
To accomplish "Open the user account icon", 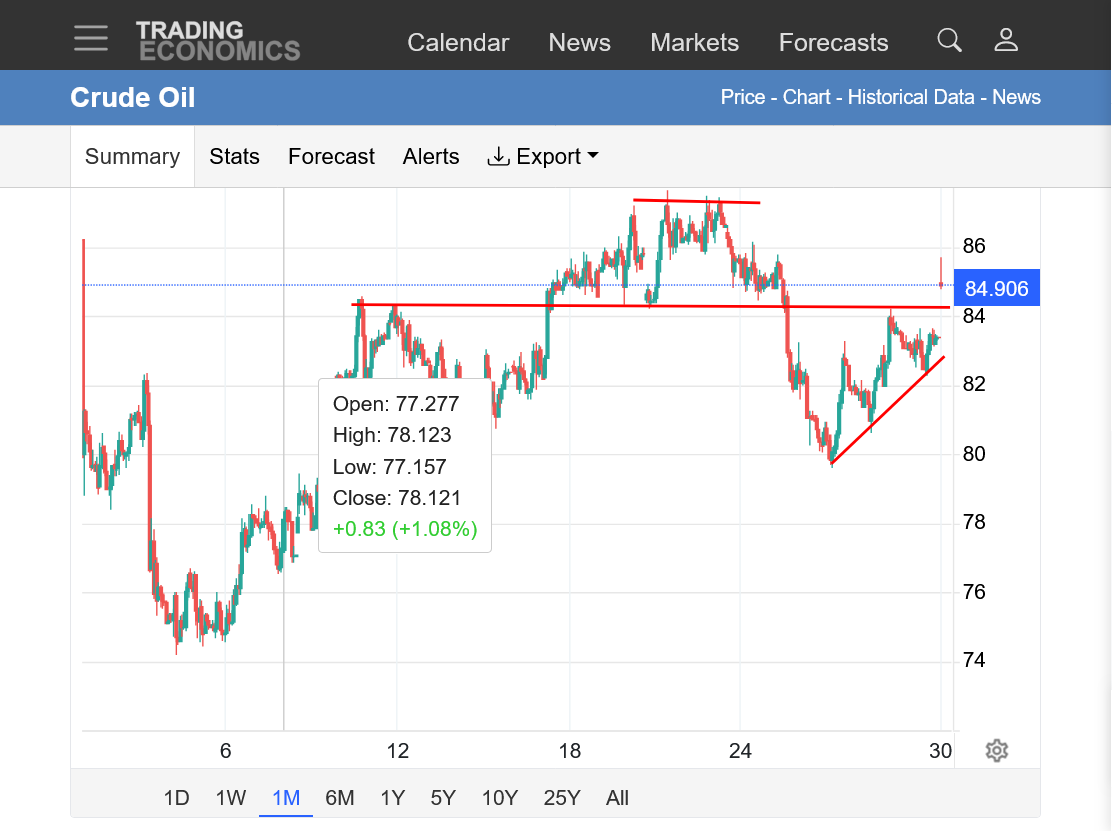I will pos(1006,40).
